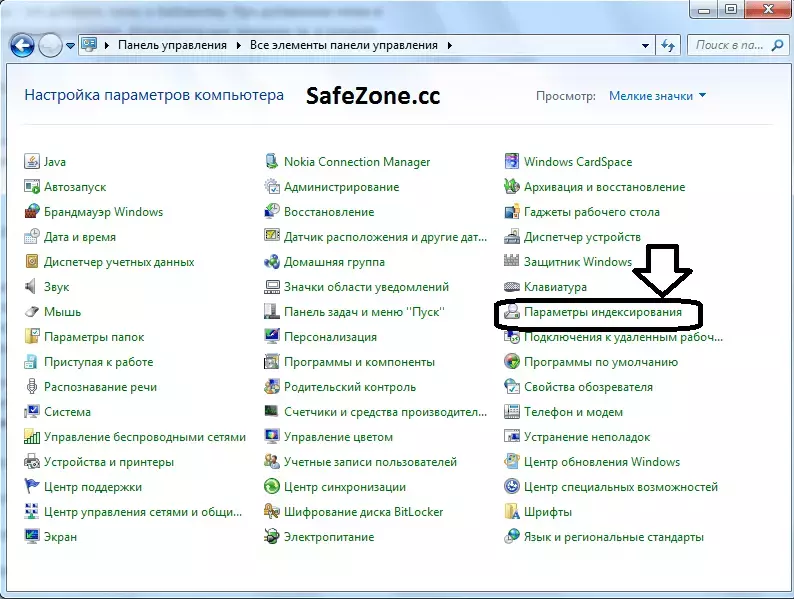Select Все элементы панели управления breadcrumb
Viewport: 794px width, 599px height.
(344, 45)
